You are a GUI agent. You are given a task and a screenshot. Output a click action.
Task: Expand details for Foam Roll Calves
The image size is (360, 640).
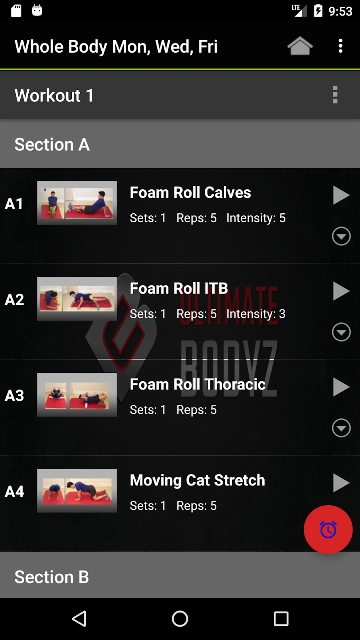tap(341, 236)
